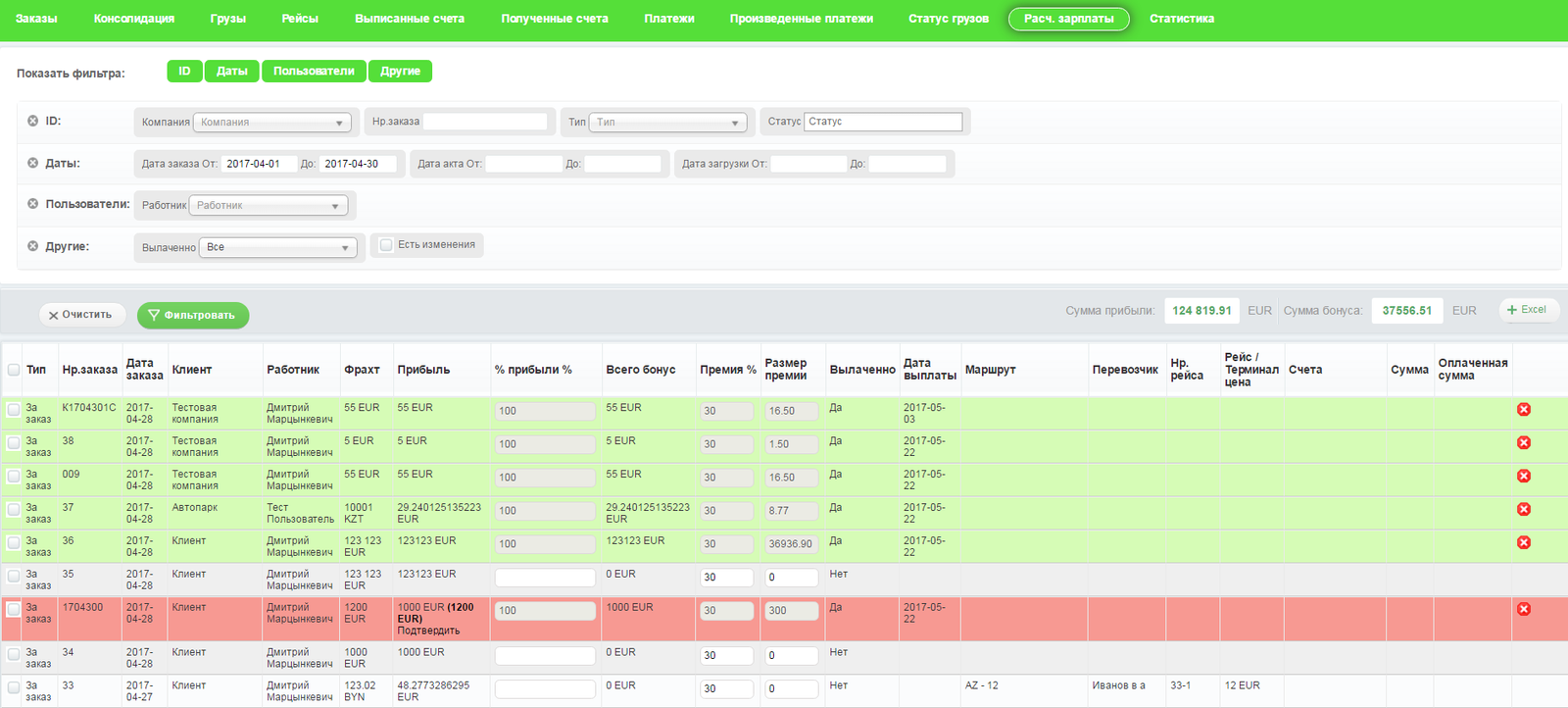The image size is (1568, 708).
Task: Open the Тип dropdown
Action: (x=667, y=123)
